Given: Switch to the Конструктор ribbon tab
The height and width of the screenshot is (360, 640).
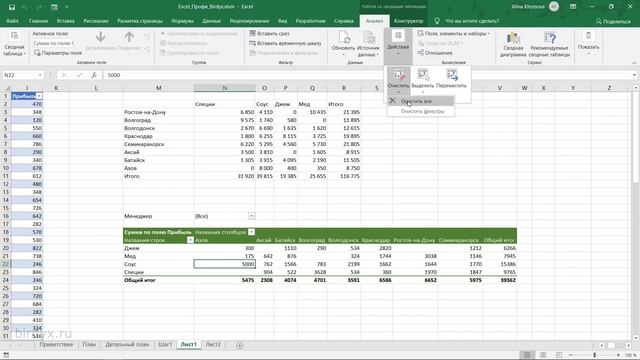Looking at the screenshot, I should click(x=409, y=21).
